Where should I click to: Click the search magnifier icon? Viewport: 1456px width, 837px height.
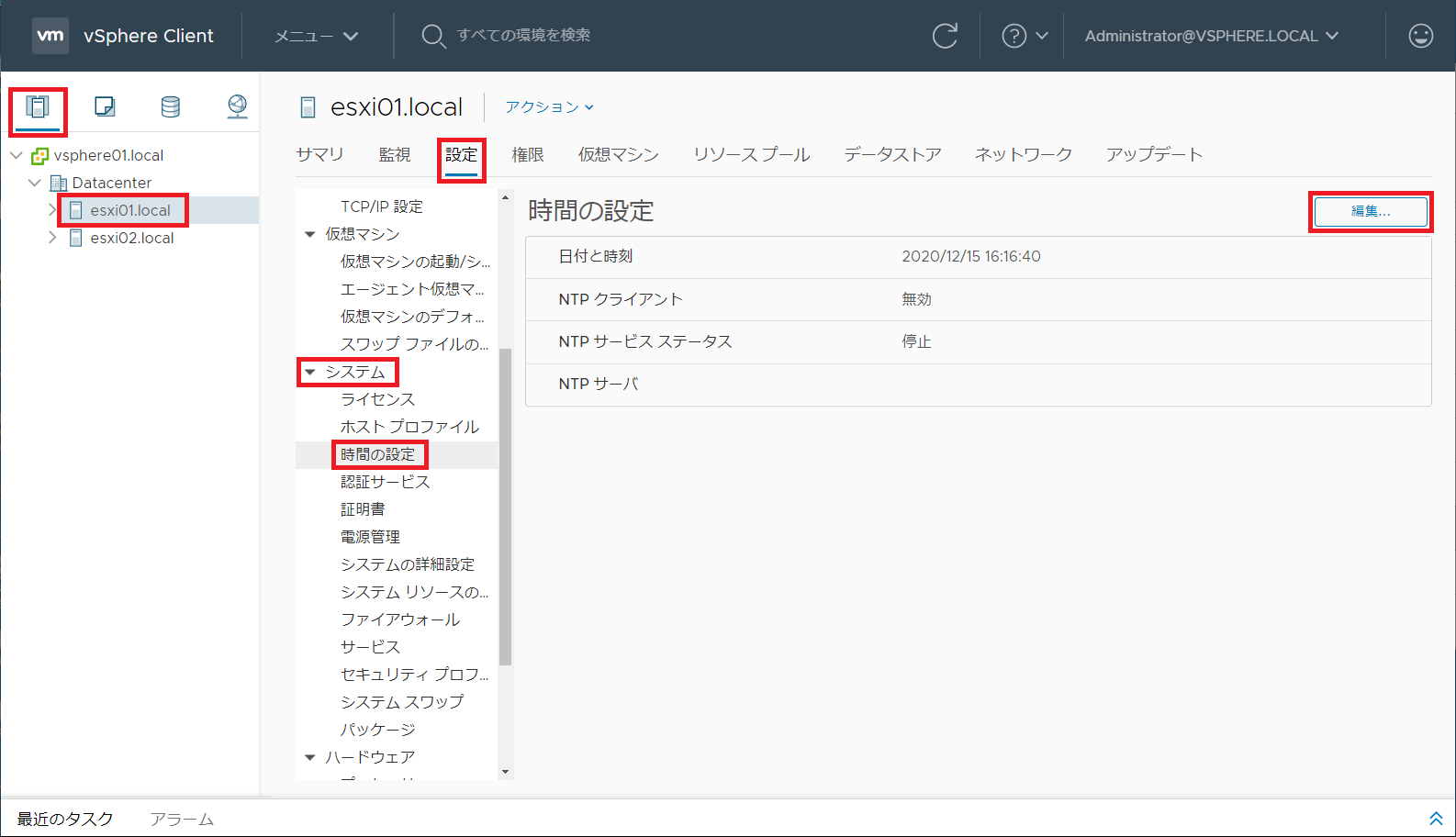(432, 36)
